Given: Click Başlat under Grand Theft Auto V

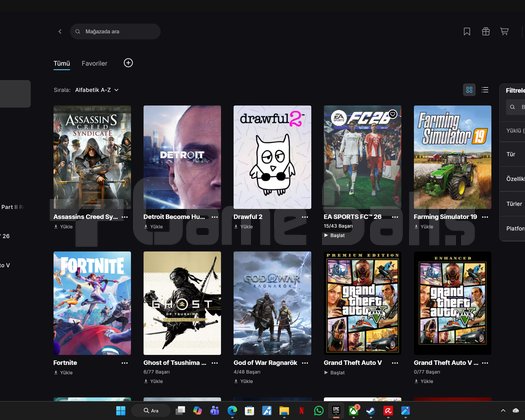Looking at the screenshot, I should click(334, 372).
